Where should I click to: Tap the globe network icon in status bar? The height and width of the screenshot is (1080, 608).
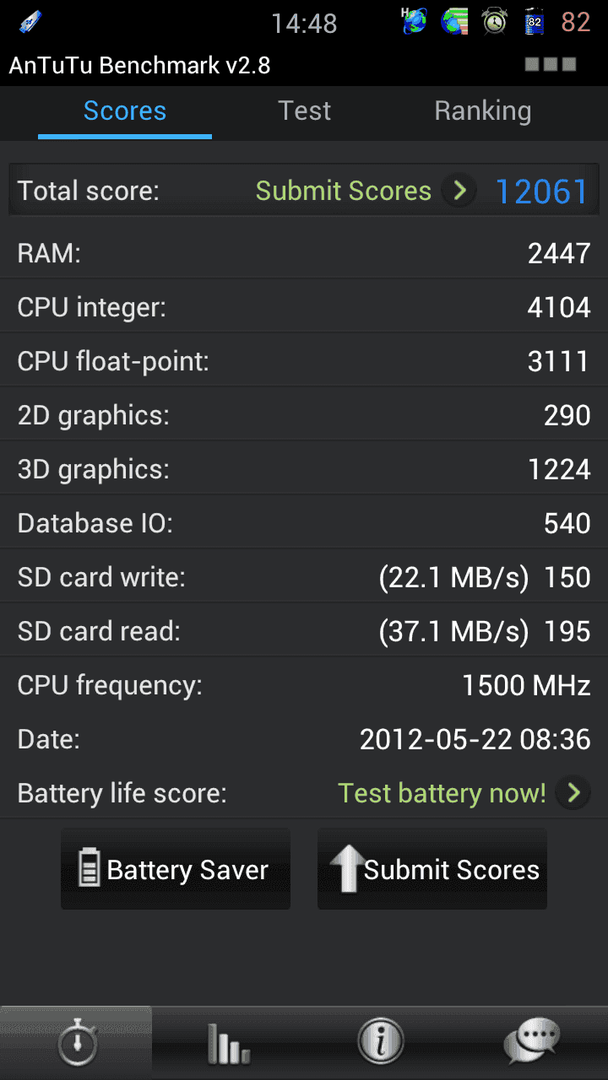[x=415, y=23]
